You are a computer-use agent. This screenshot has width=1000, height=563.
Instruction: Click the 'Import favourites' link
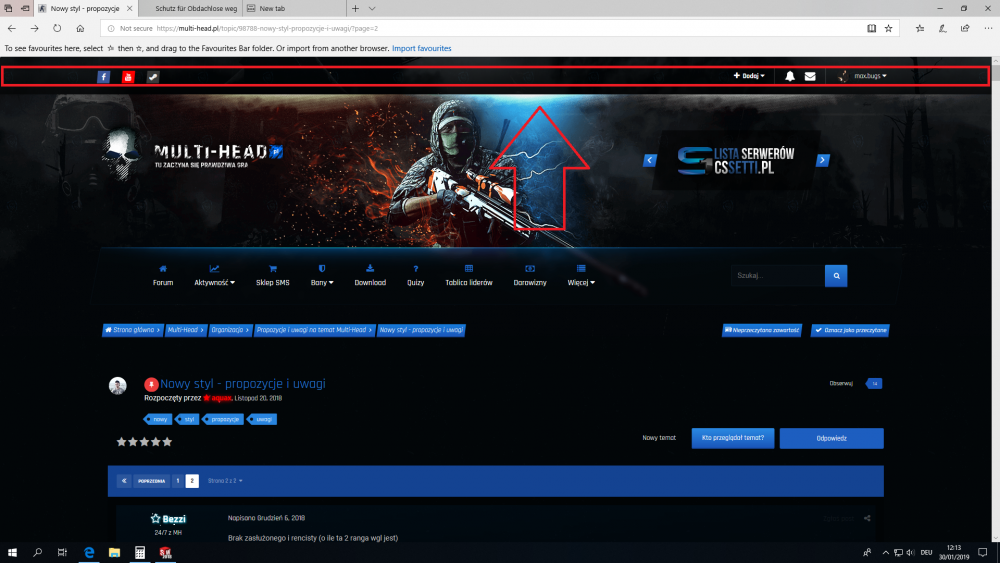pyautogui.click(x=421, y=48)
